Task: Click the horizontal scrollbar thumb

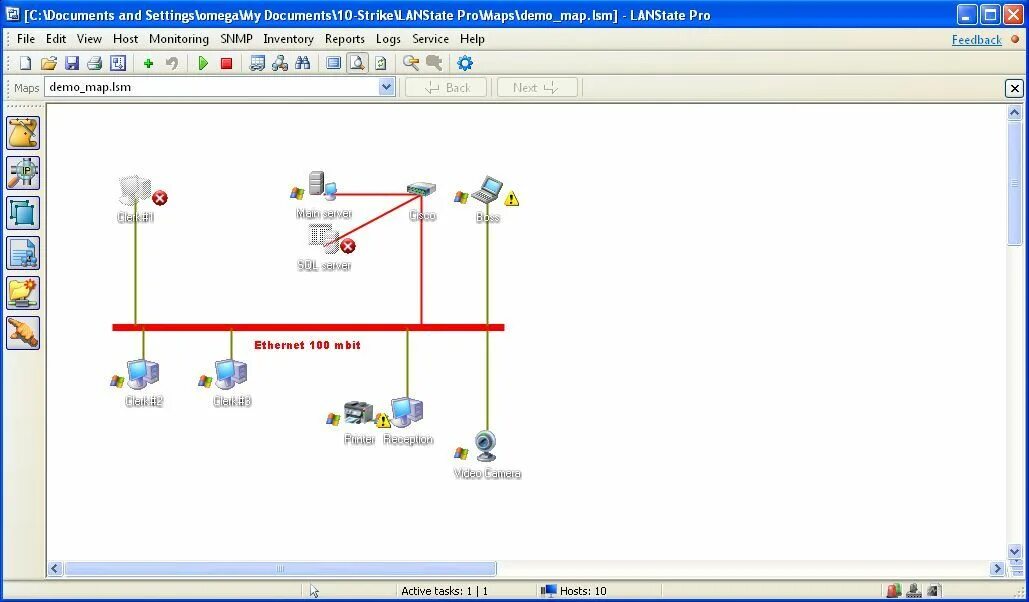Action: (280, 569)
